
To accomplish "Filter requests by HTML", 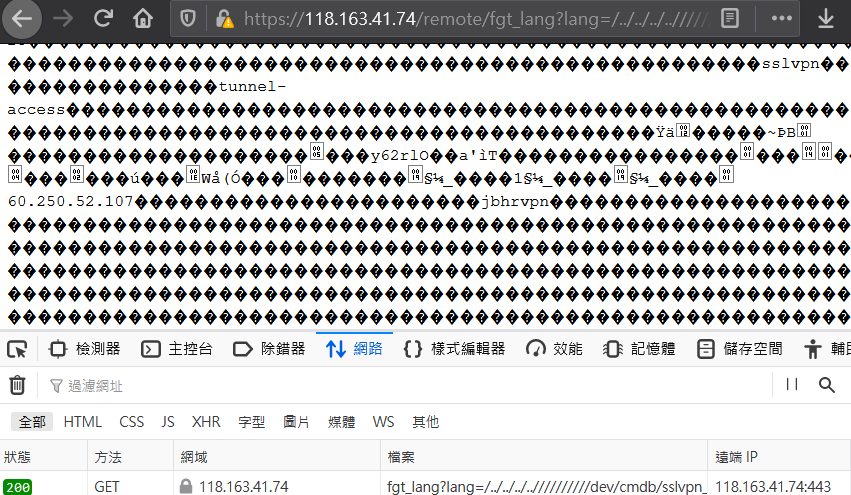I will point(82,422).
